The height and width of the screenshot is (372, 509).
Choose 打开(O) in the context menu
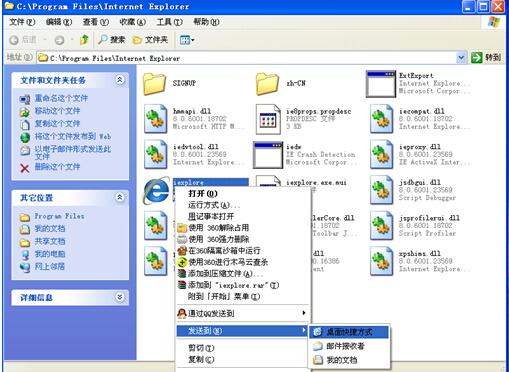(203, 194)
